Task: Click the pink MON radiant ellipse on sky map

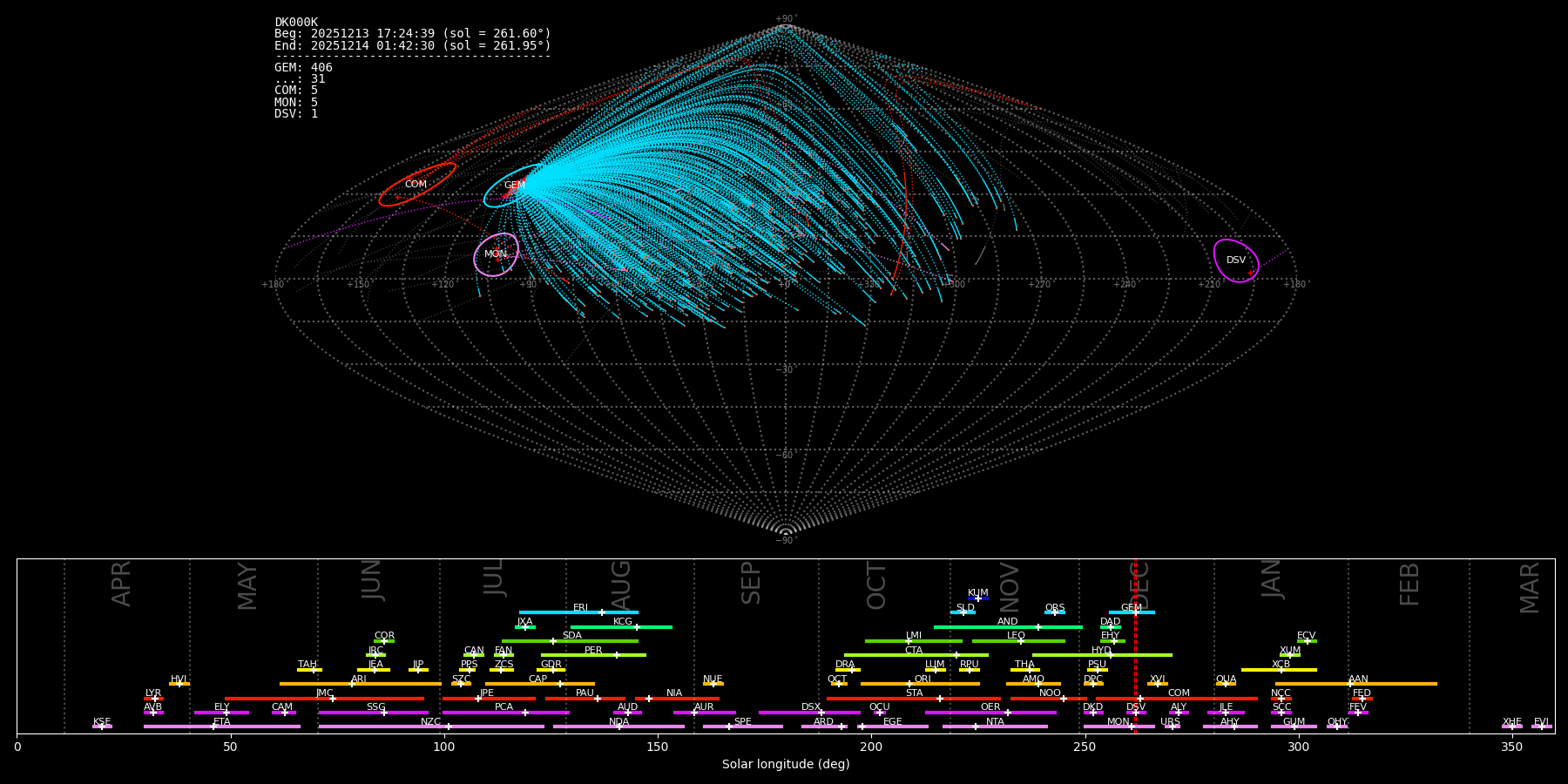Action: click(497, 254)
